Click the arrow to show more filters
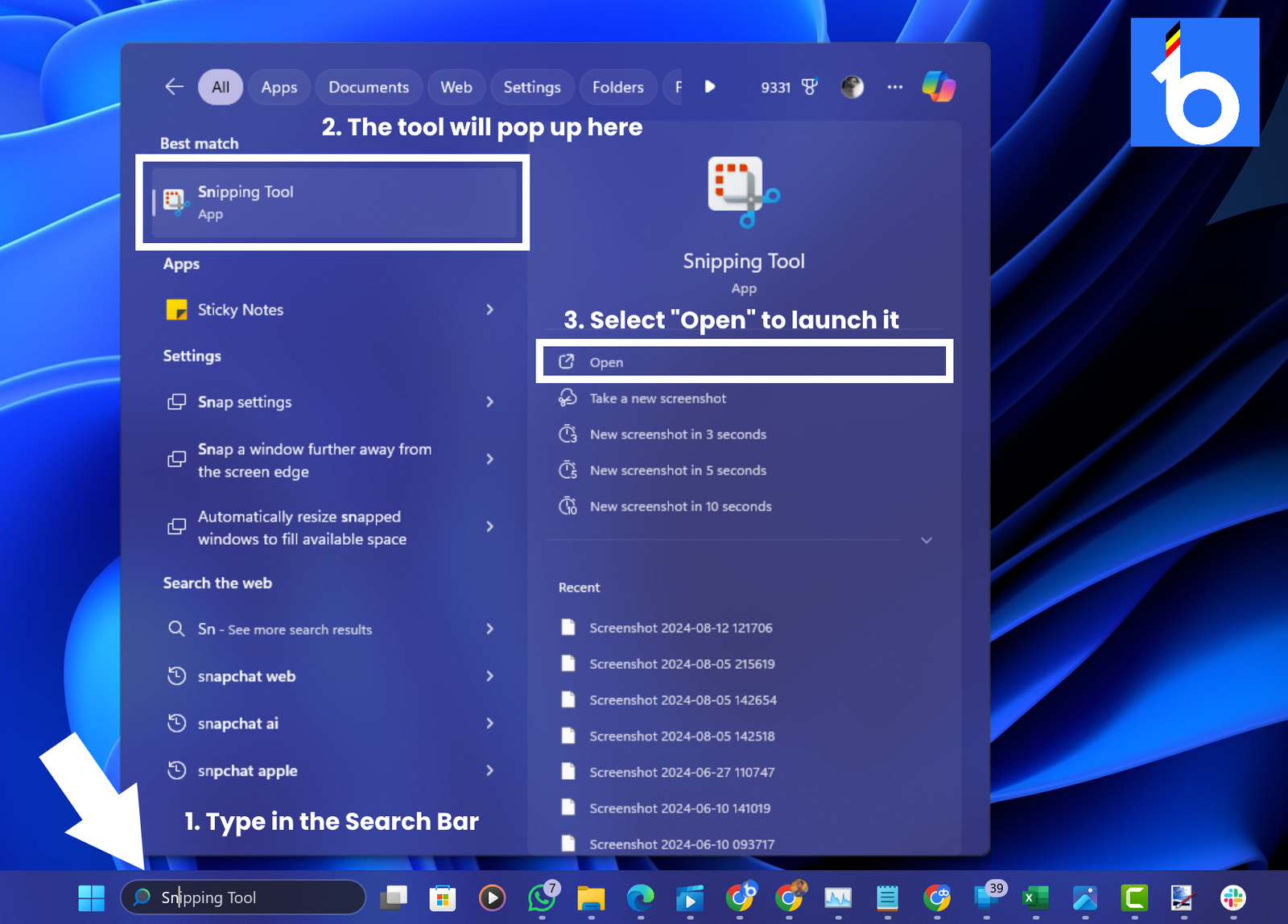The image size is (1288, 924). 709,87
